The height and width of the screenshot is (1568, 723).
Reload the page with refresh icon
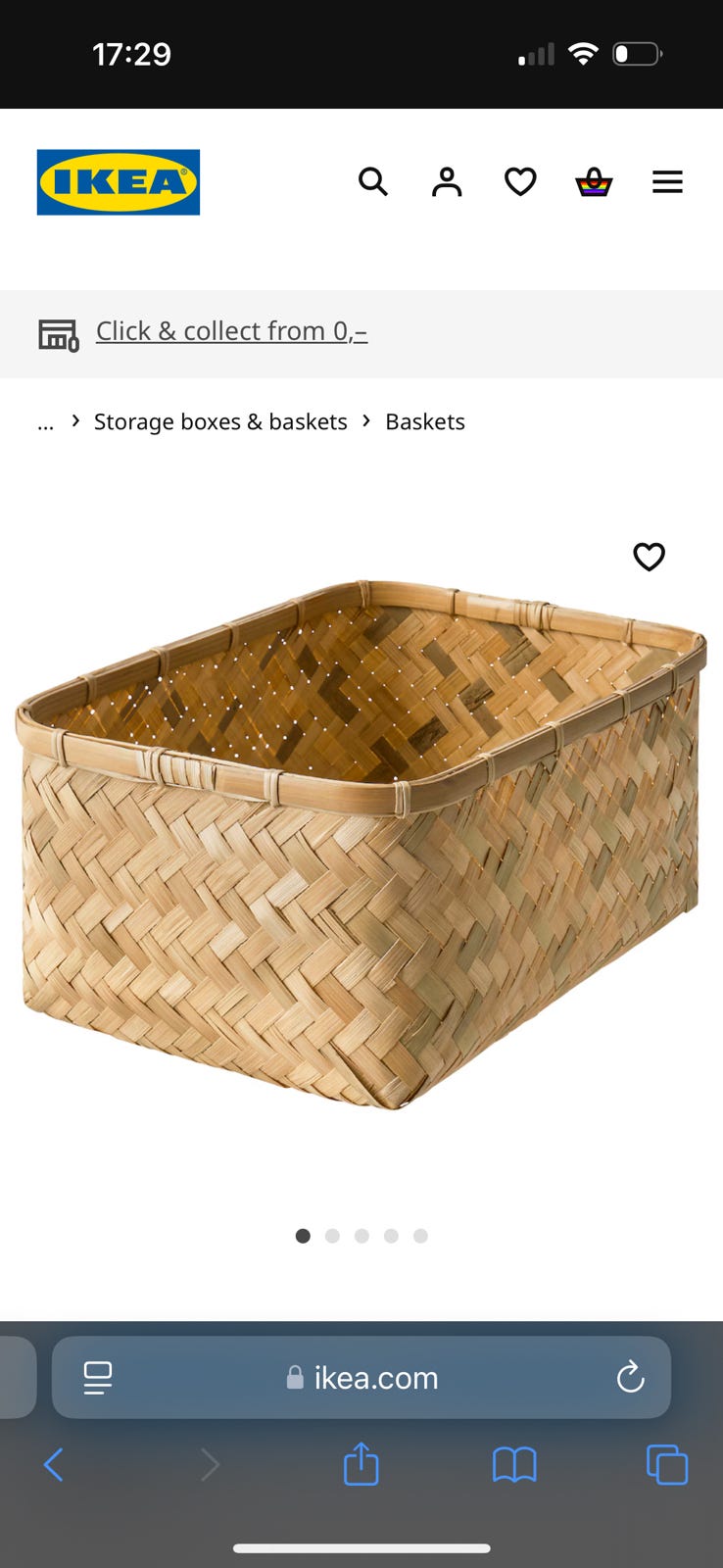[x=630, y=1377]
